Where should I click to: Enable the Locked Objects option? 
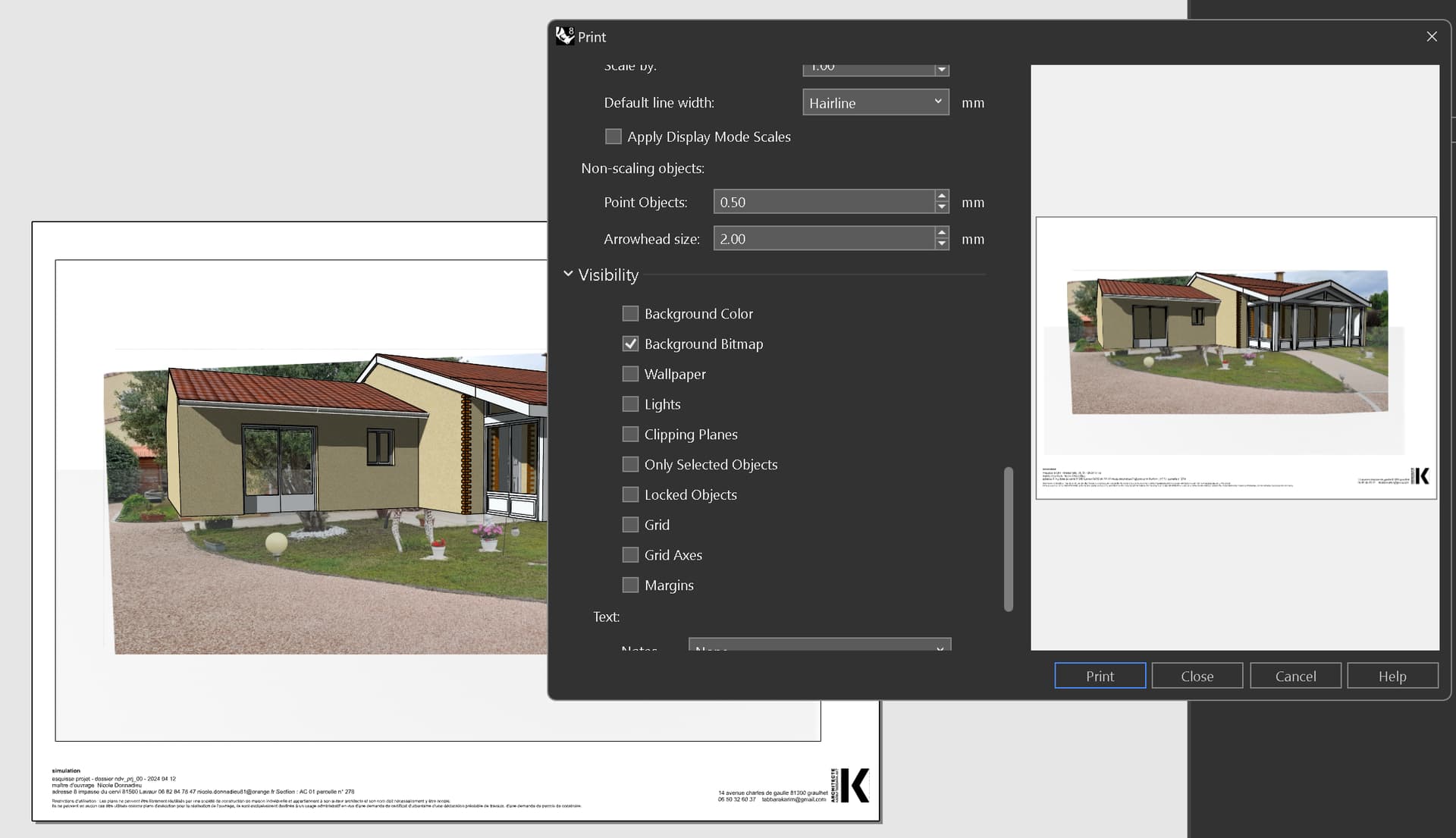click(629, 494)
